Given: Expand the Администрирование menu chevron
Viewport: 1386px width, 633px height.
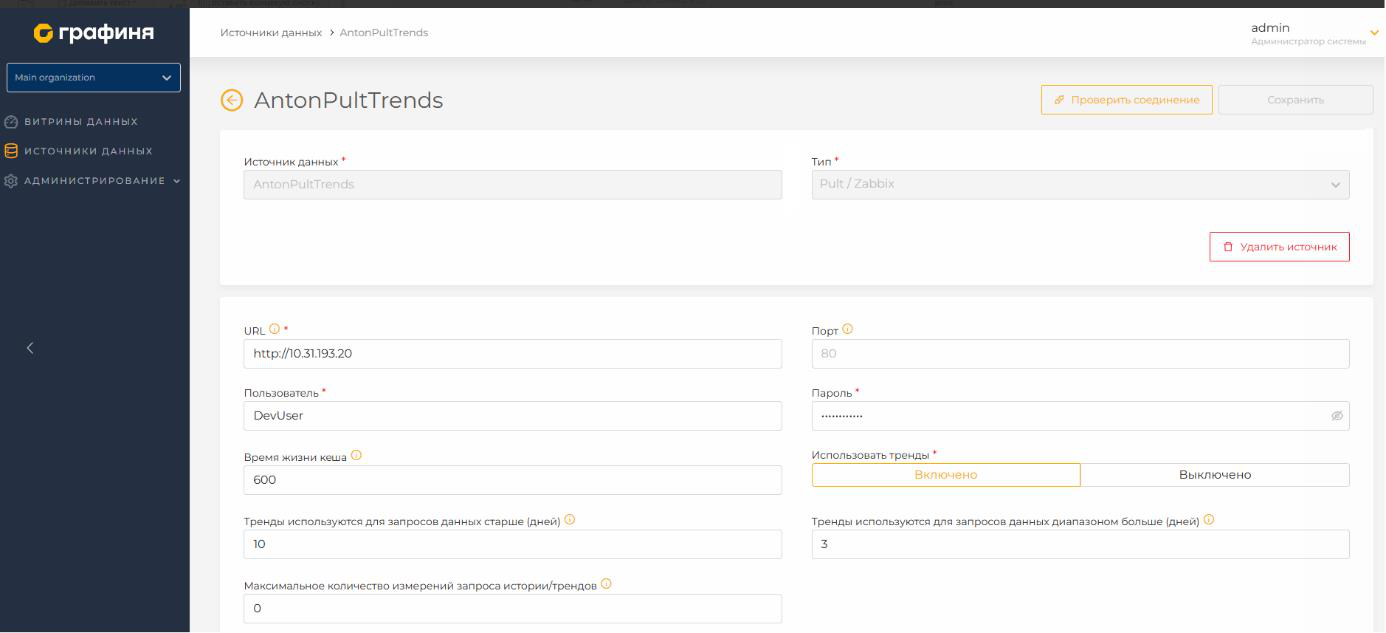Looking at the screenshot, I should click(177, 181).
